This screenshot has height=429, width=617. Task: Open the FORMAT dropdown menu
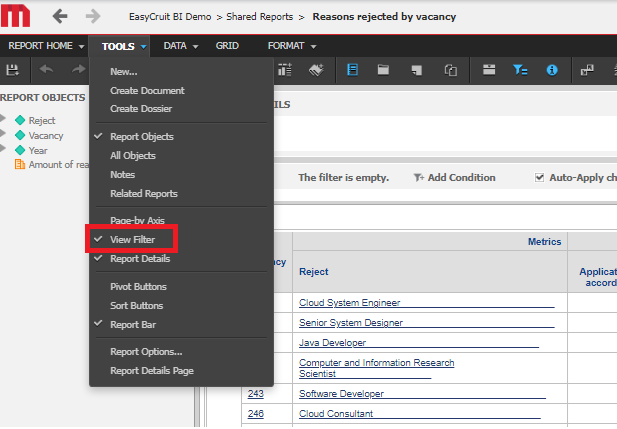[x=292, y=46]
